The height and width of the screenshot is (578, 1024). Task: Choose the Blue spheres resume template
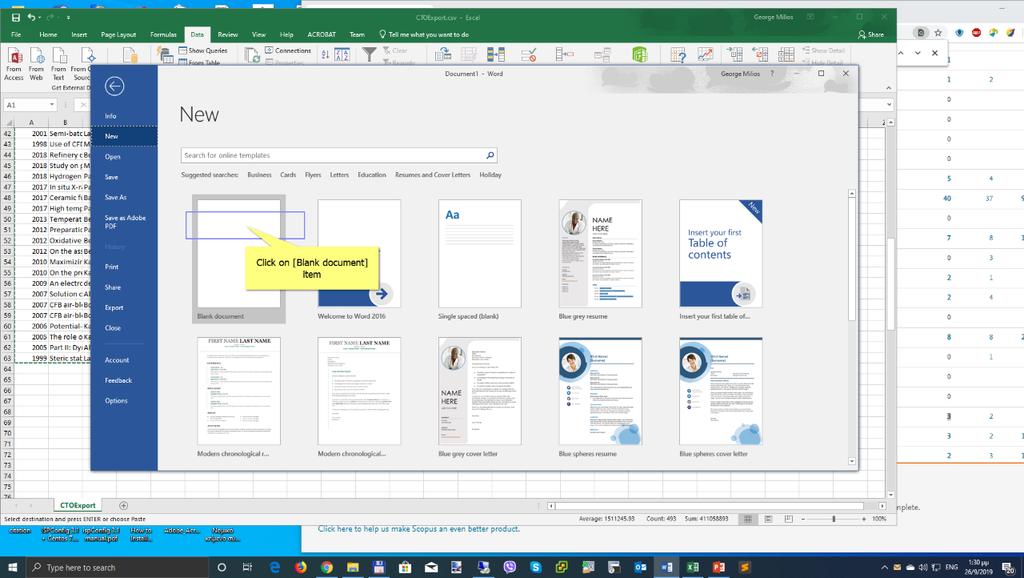[600, 396]
